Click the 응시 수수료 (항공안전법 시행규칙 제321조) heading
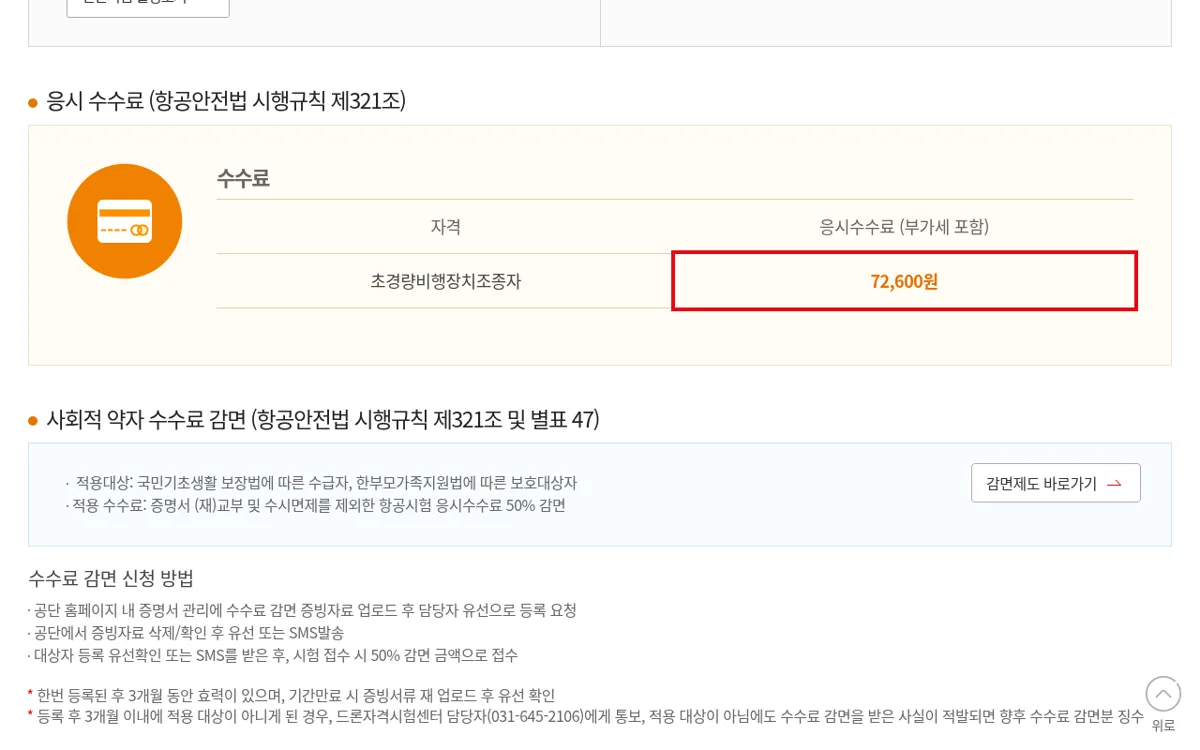Image resolution: width=1200 pixels, height=750 pixels. click(226, 101)
